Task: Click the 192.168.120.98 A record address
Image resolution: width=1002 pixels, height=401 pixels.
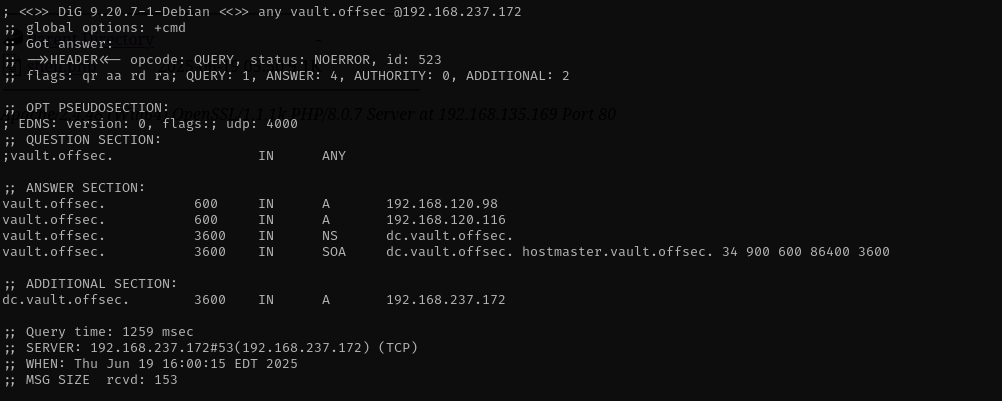Action: click(x=442, y=204)
